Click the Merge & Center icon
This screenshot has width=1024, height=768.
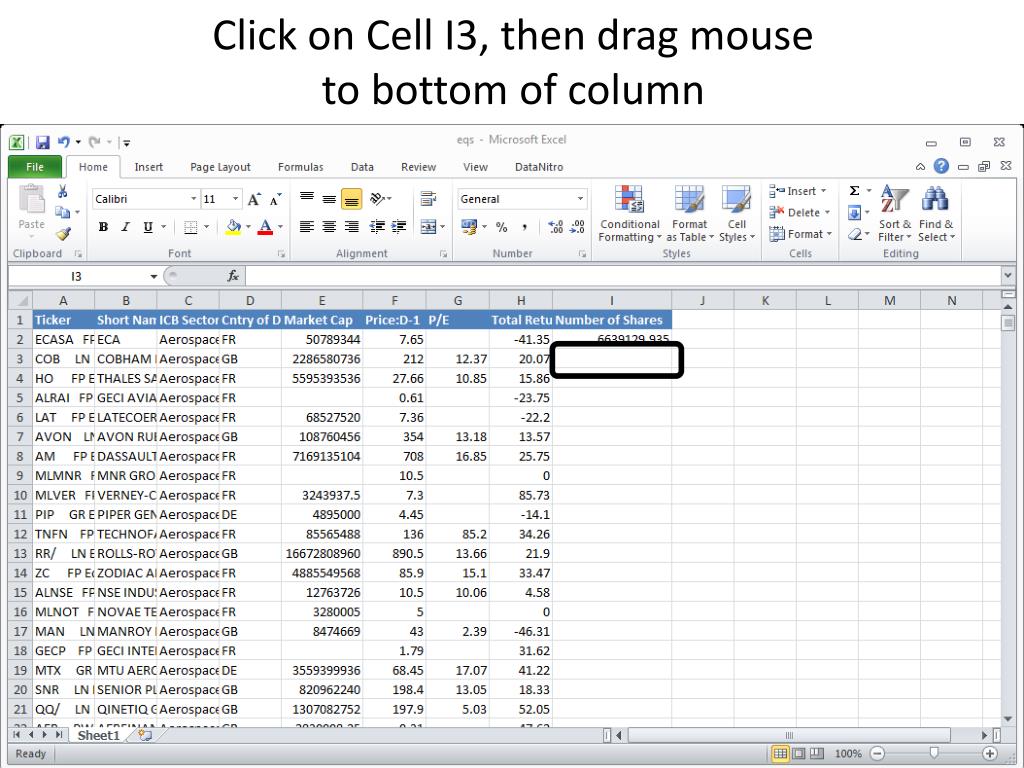(428, 227)
